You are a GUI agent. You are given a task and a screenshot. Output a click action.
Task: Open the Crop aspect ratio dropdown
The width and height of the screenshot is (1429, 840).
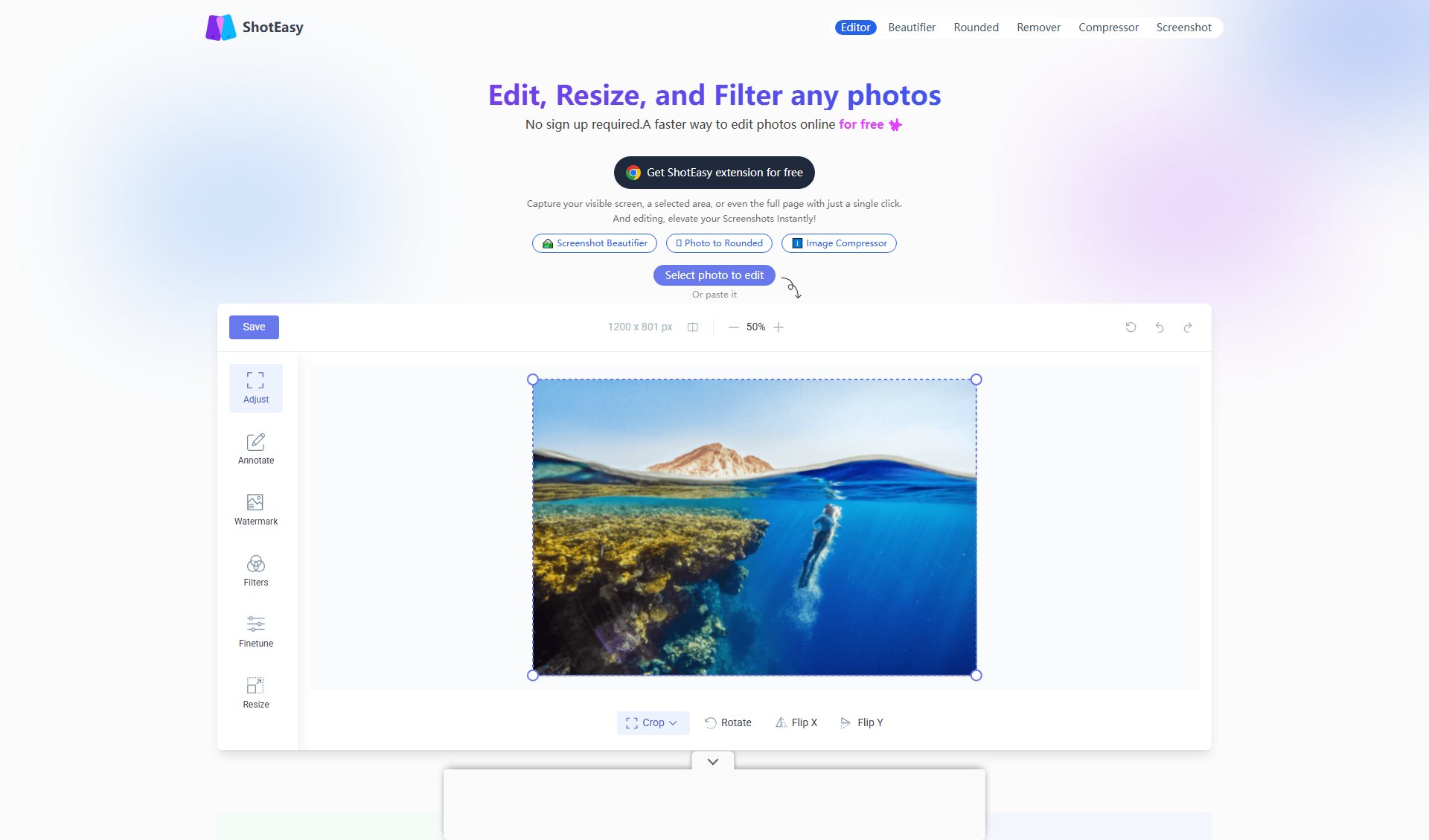point(652,722)
